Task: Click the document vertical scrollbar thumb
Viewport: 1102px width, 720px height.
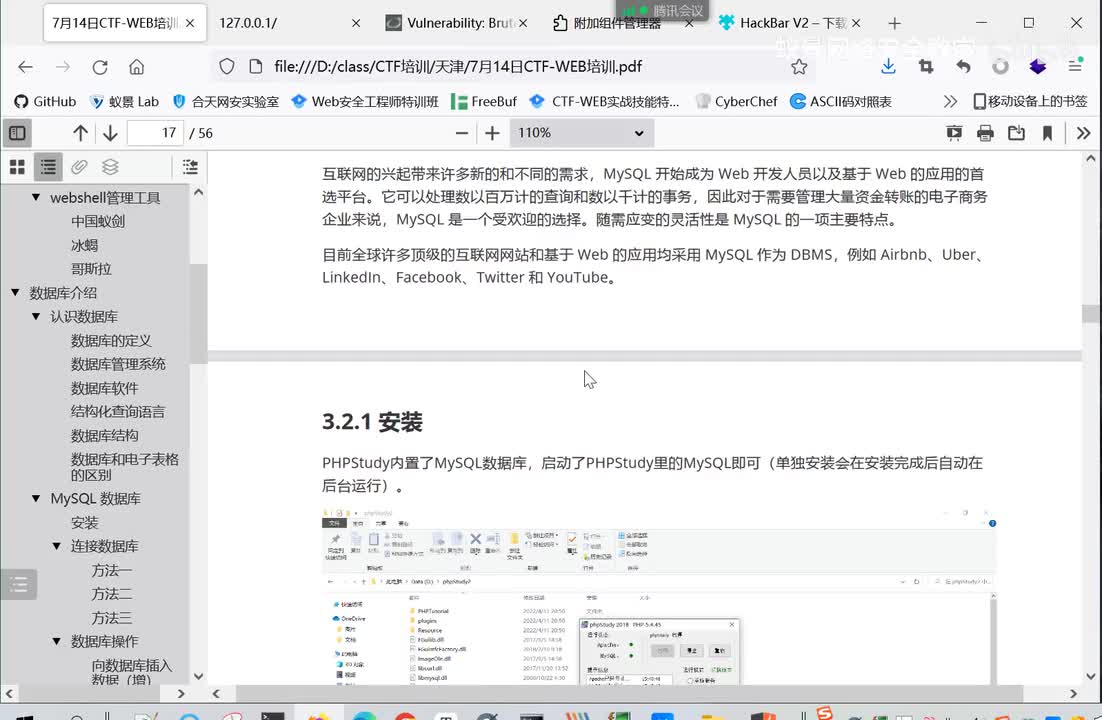Action: coord(1091,314)
